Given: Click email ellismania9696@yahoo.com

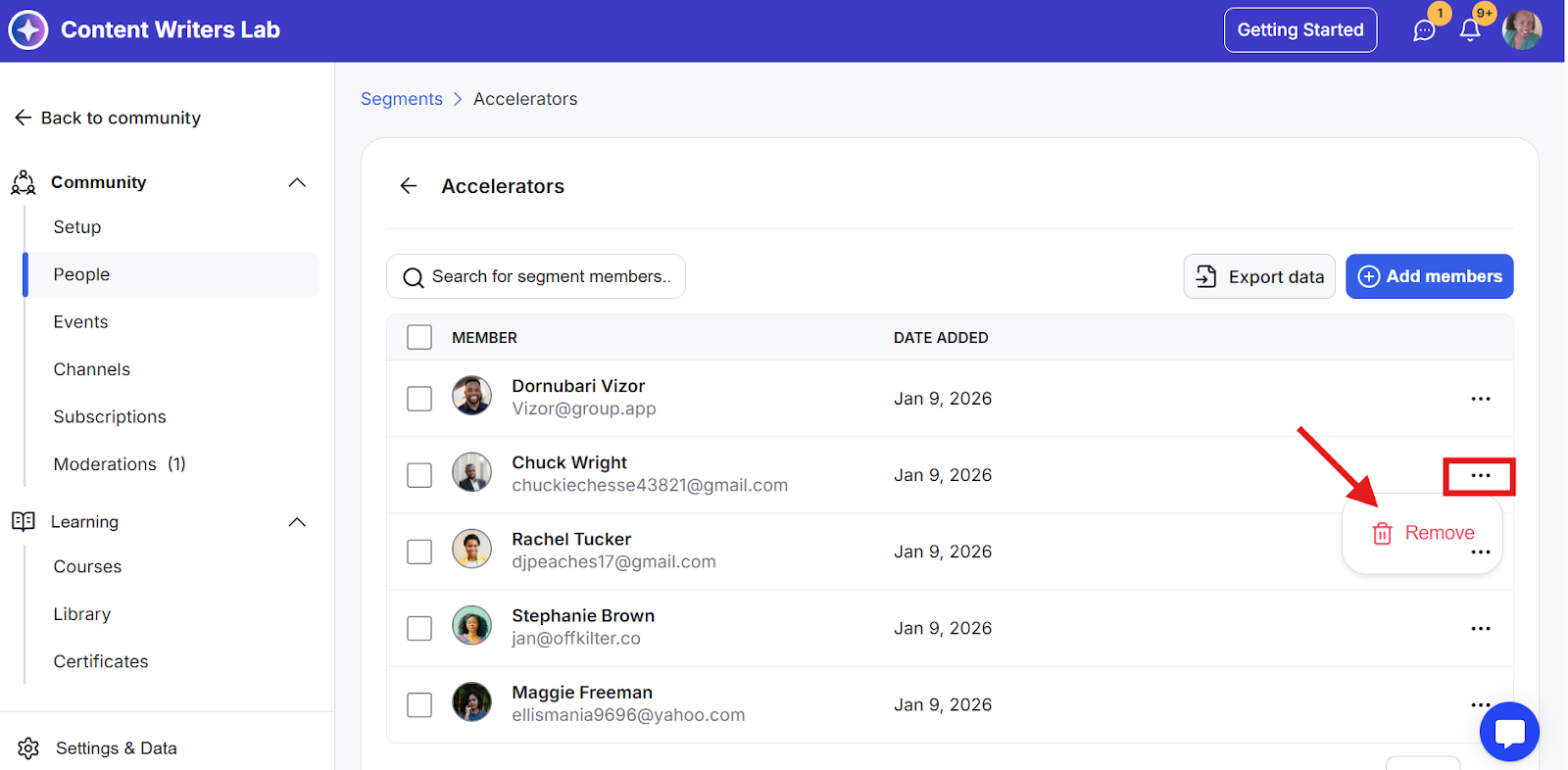Looking at the screenshot, I should (628, 715).
